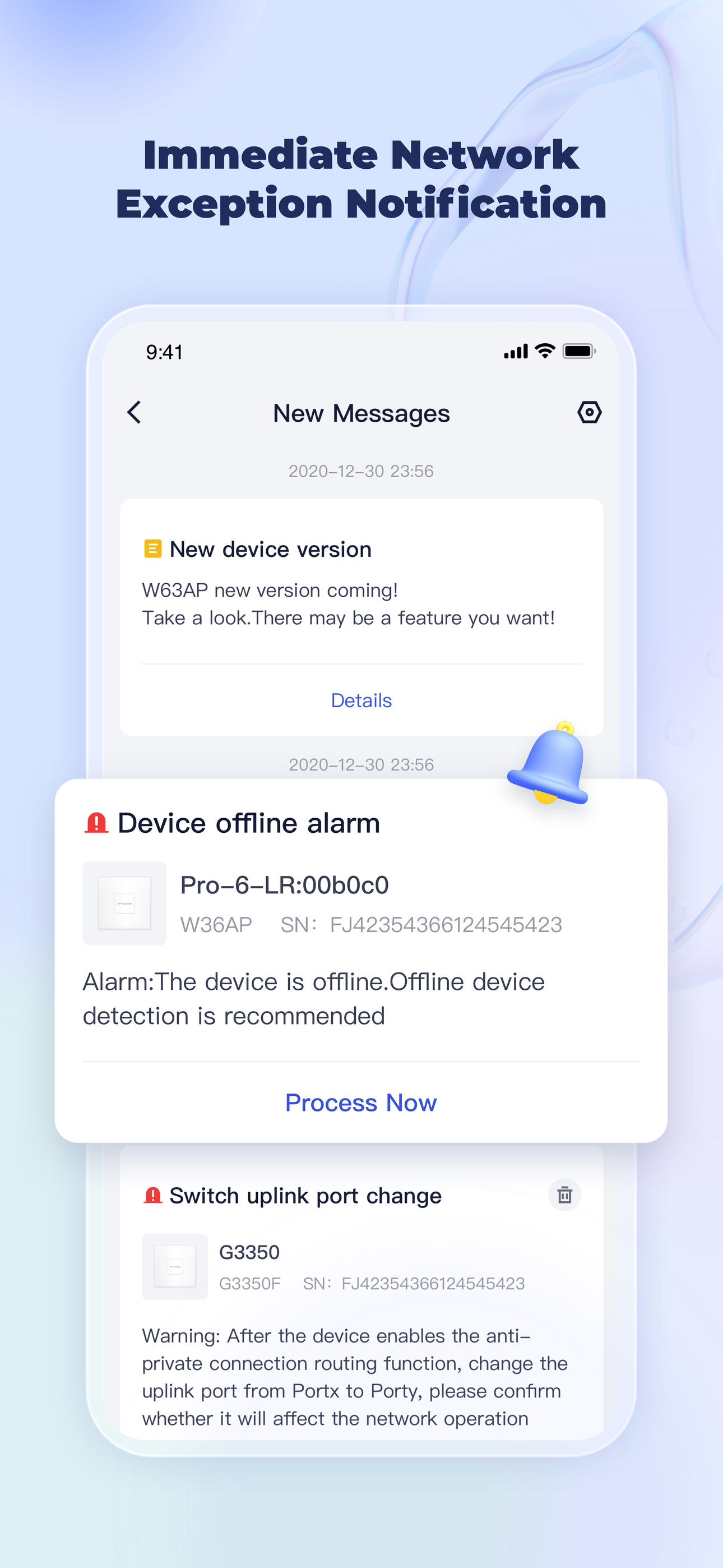723x1568 pixels.
Task: Tap the Pro-6-LR:00b0c0 device name
Action: pyautogui.click(x=284, y=885)
